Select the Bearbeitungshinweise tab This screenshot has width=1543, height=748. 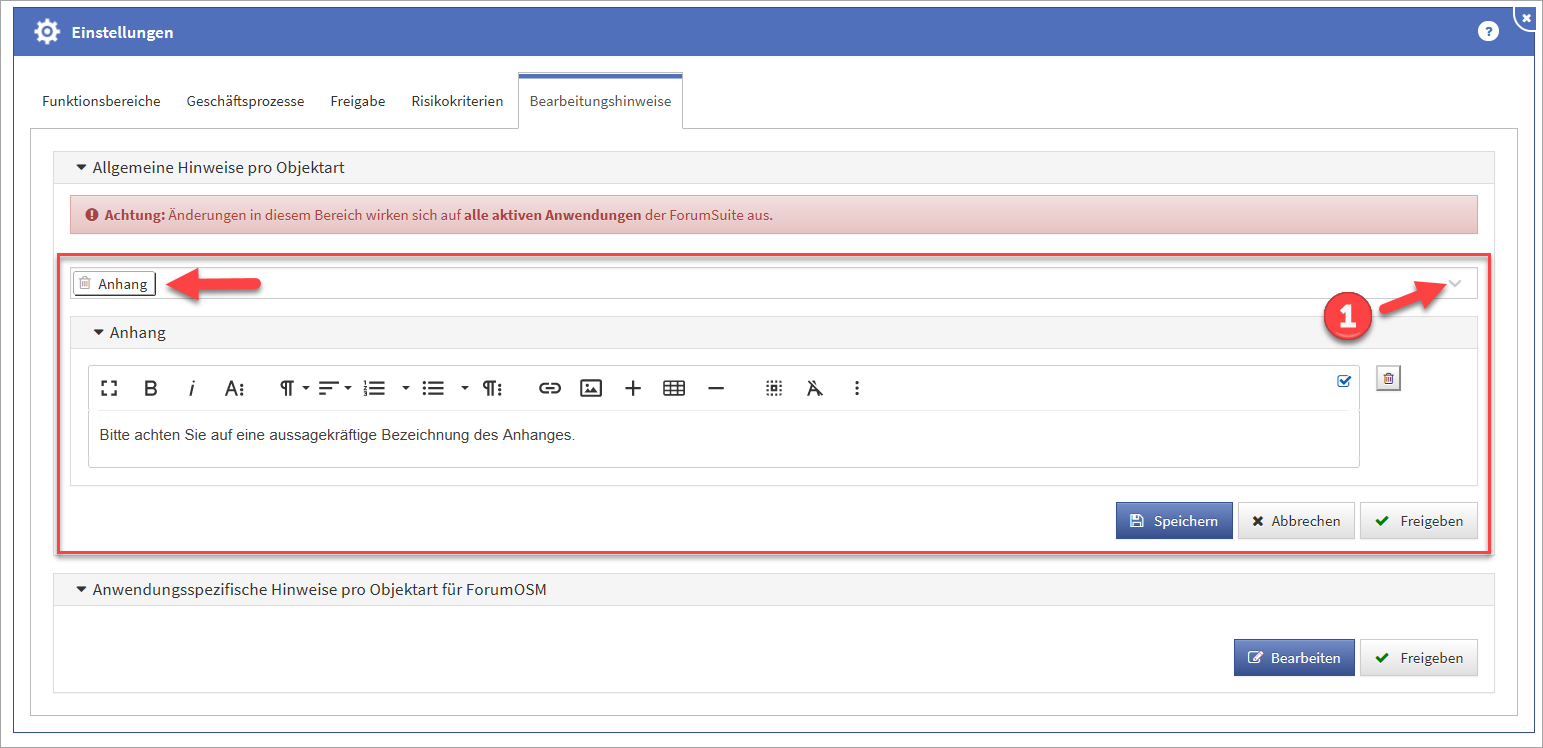(600, 101)
